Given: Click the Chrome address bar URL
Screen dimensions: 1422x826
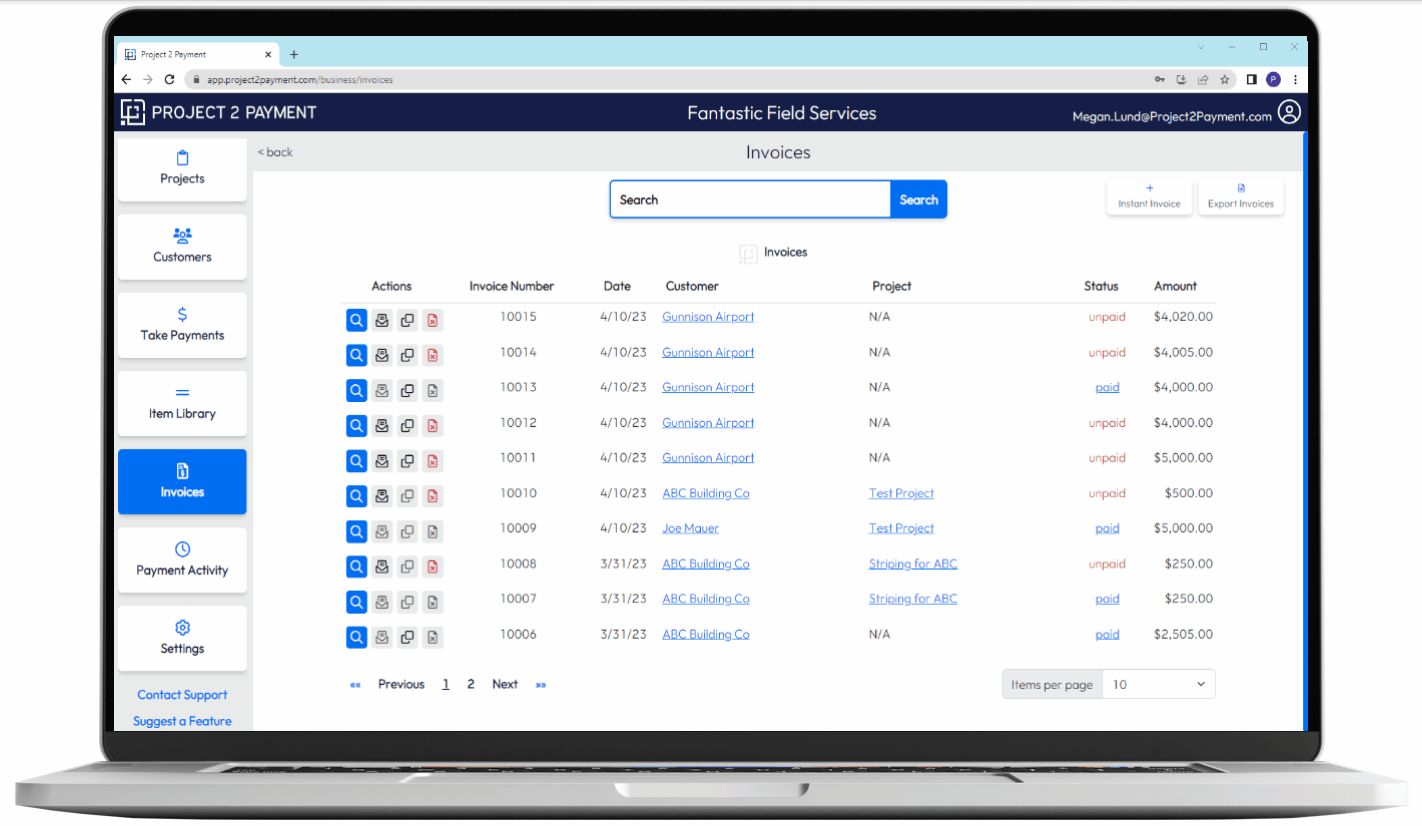Looking at the screenshot, I should coord(300,79).
